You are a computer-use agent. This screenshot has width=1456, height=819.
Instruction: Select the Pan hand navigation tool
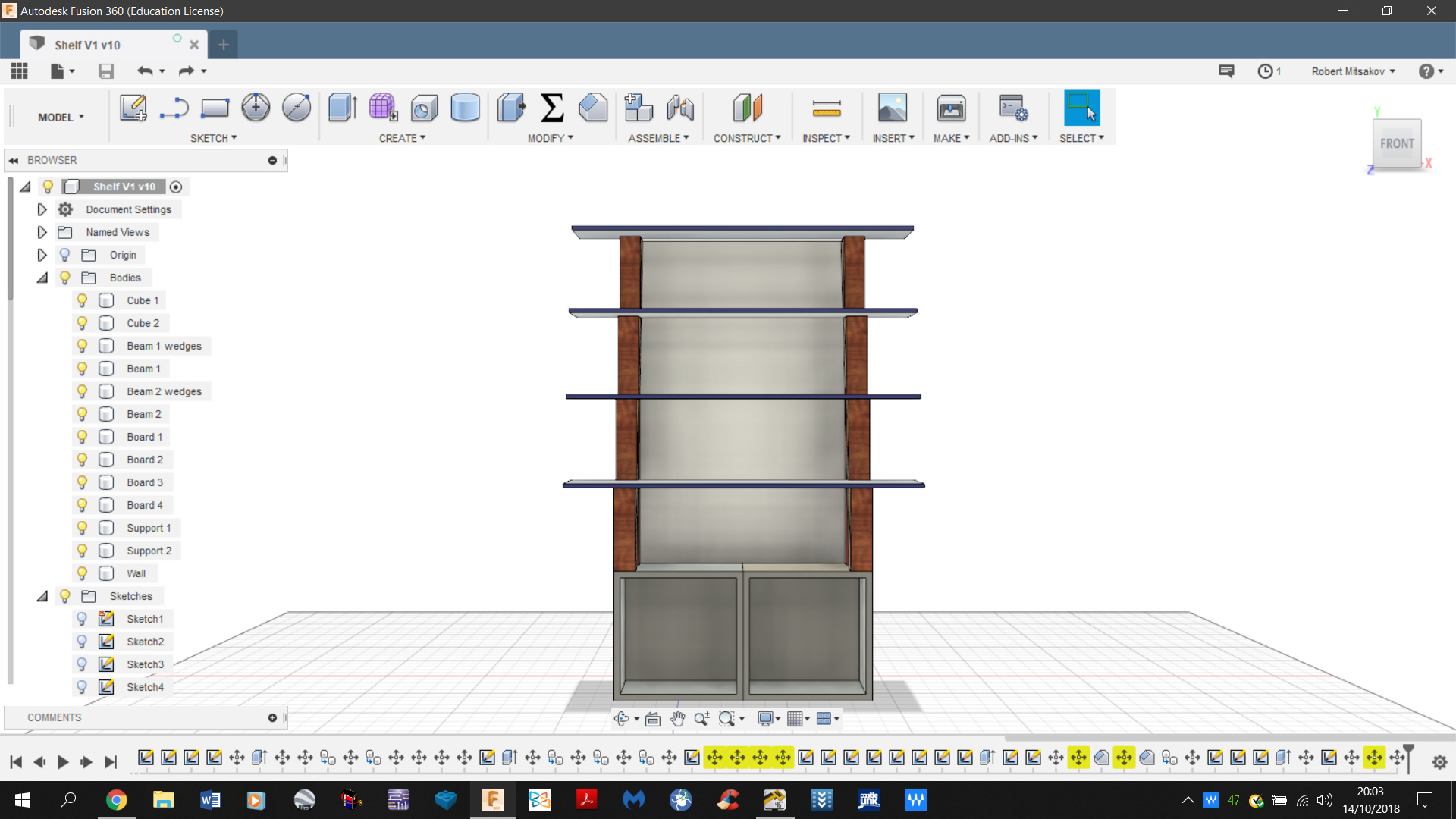677,719
